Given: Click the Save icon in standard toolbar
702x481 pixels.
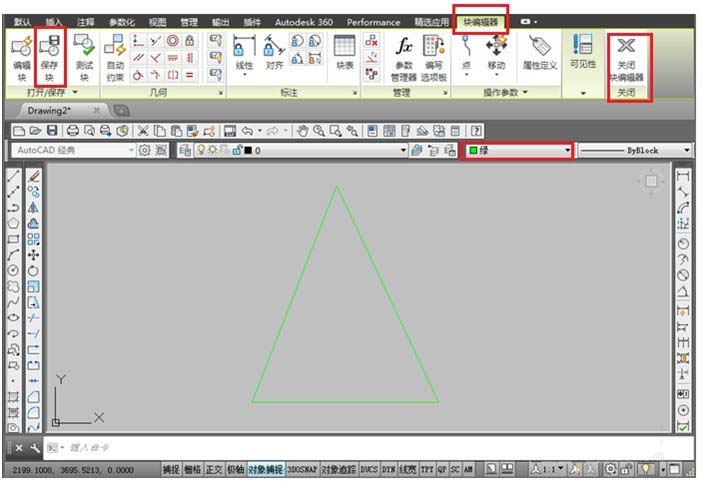Looking at the screenshot, I should coord(52,131).
